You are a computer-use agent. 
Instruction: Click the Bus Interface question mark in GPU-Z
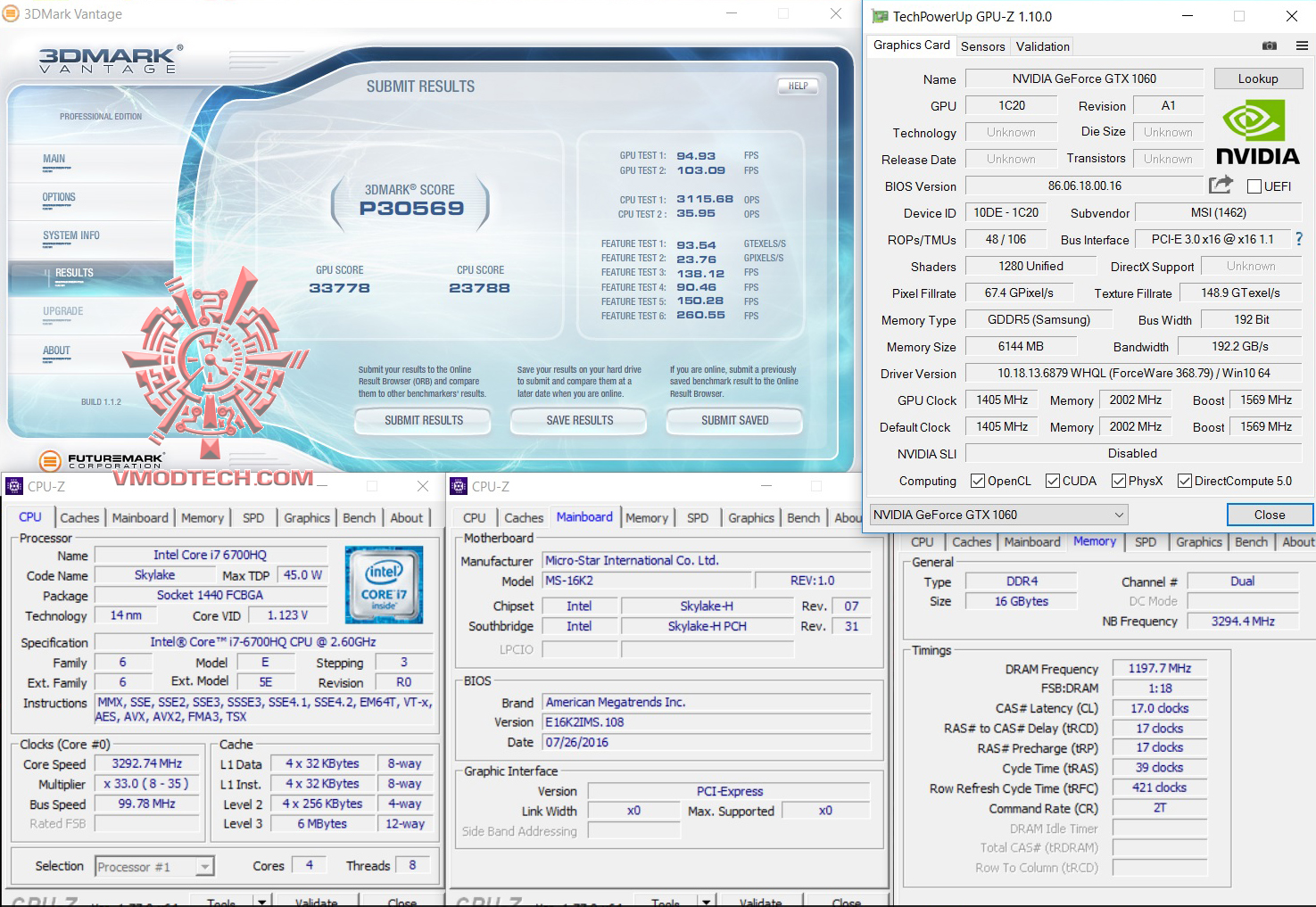pyautogui.click(x=1299, y=239)
